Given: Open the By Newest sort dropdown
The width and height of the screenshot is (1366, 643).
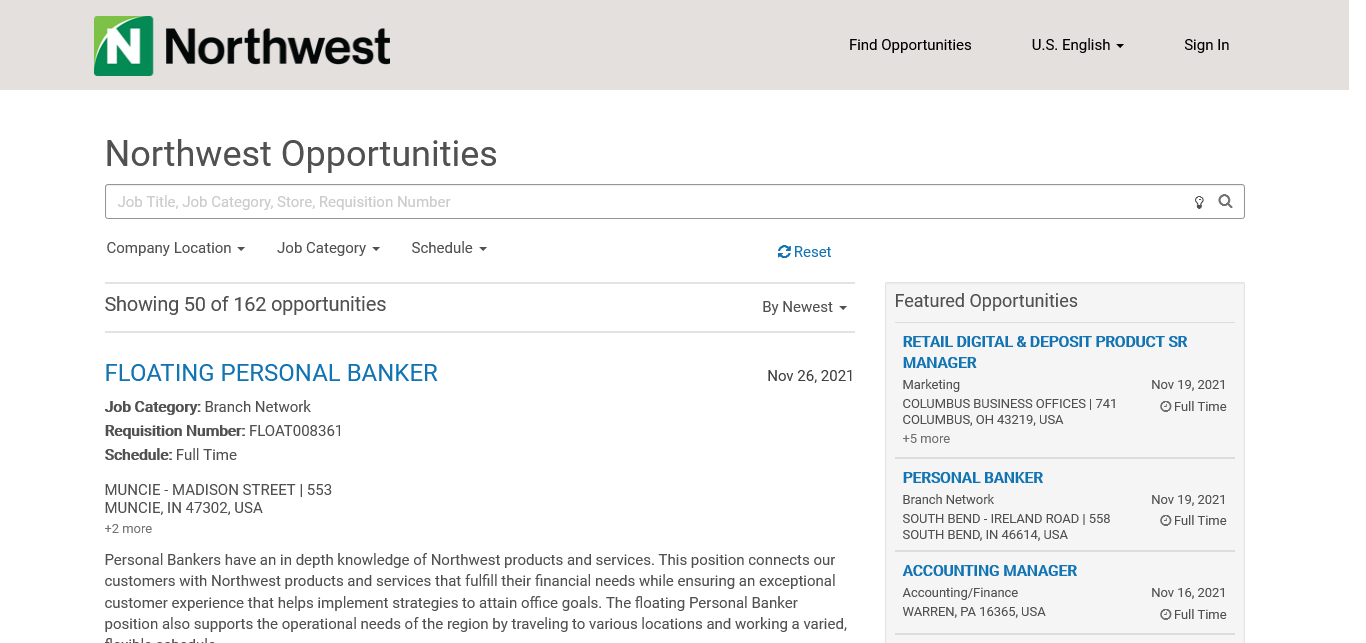Looking at the screenshot, I should click(x=804, y=307).
